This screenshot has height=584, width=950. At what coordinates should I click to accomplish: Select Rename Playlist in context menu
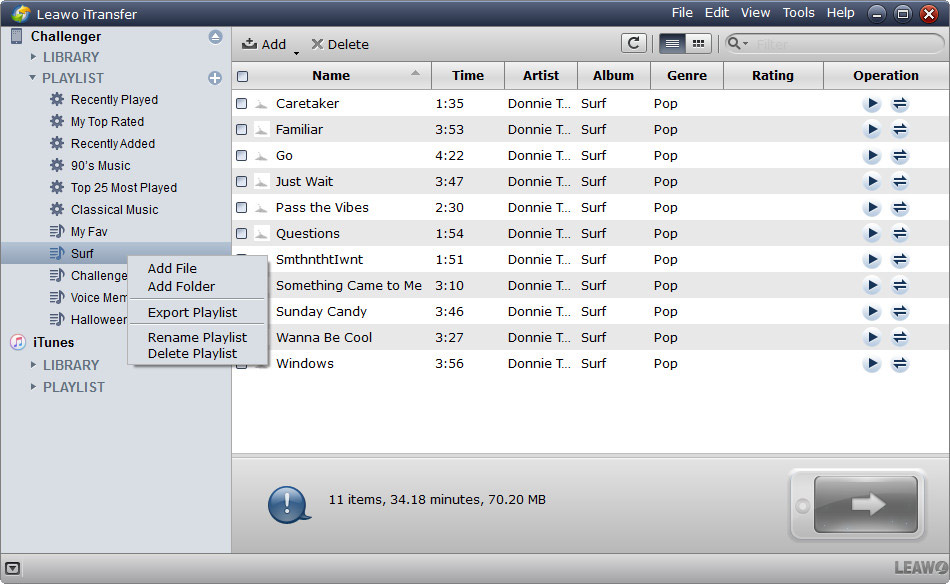pos(197,337)
